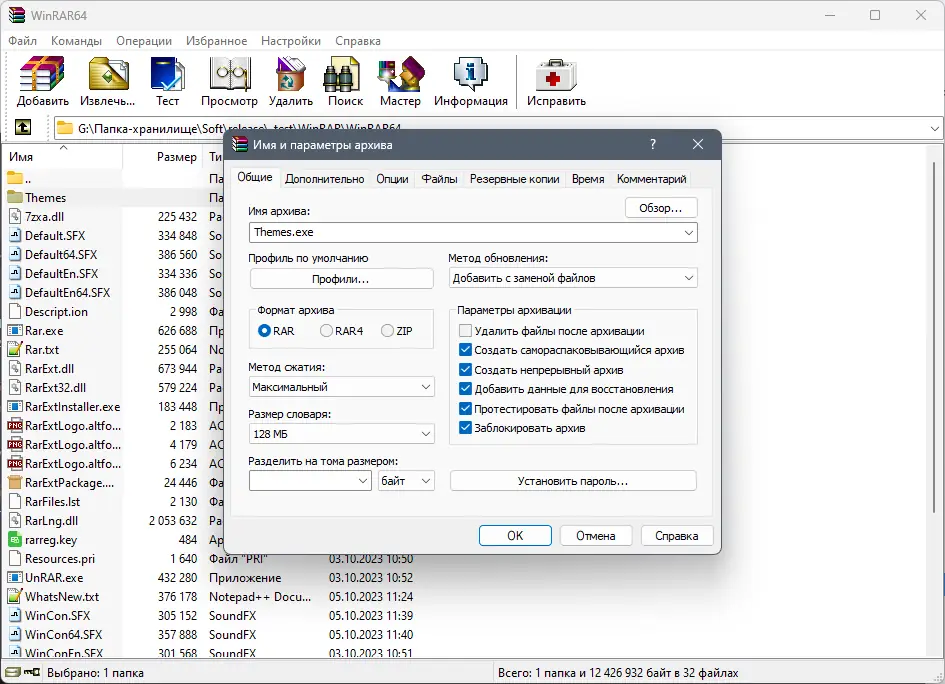
Task: Select RarLng.dll file name
Action: [x=51, y=521]
